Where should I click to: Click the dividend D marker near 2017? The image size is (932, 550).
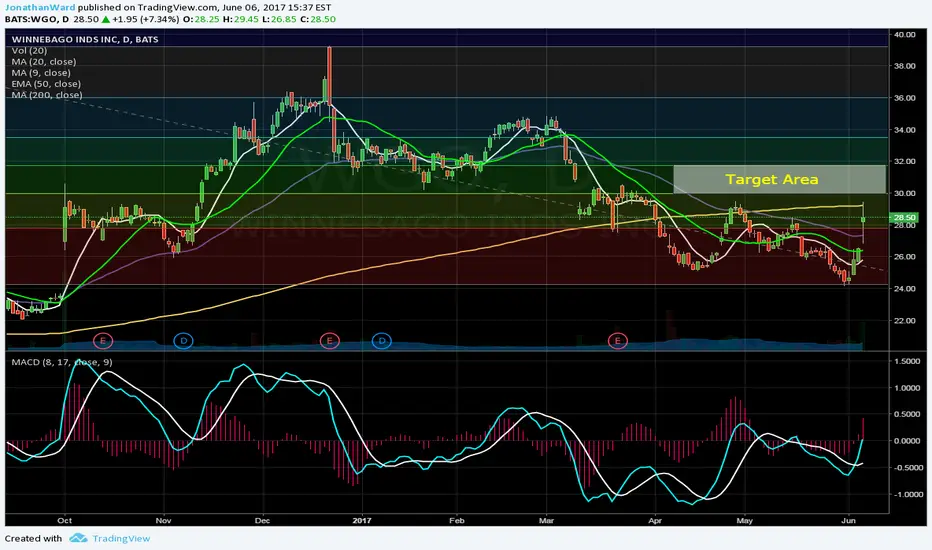click(x=382, y=341)
